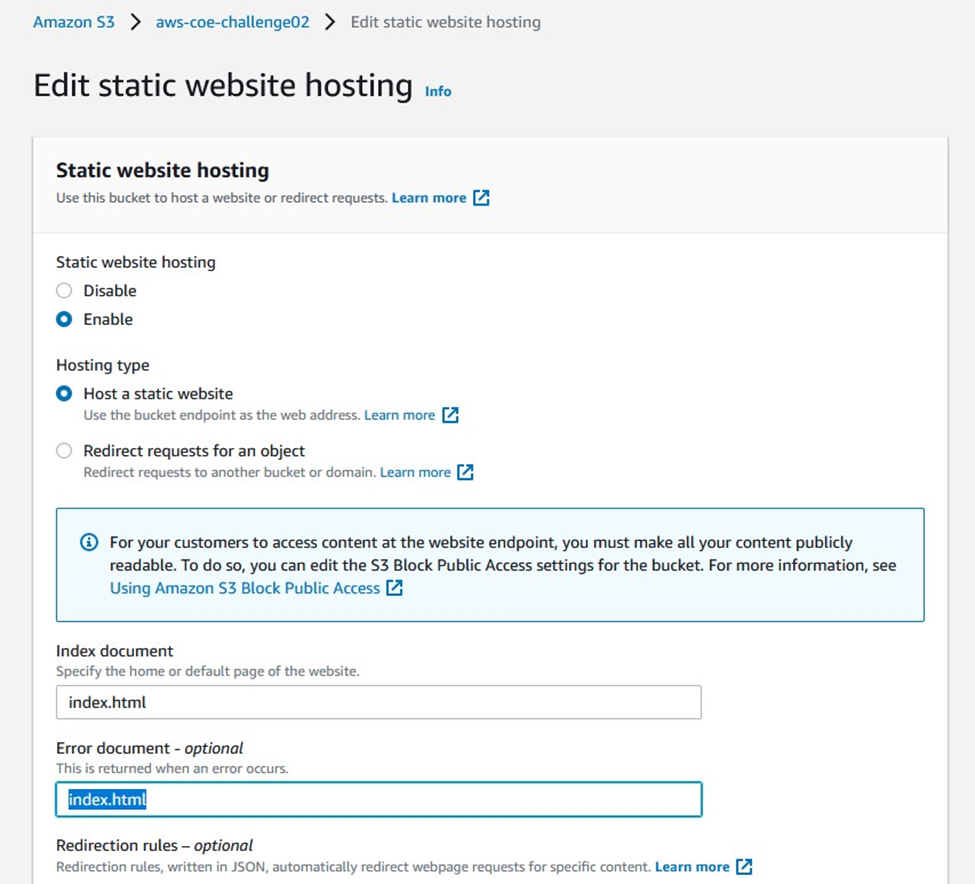
Task: Click the Index document input field
Action: click(x=379, y=702)
